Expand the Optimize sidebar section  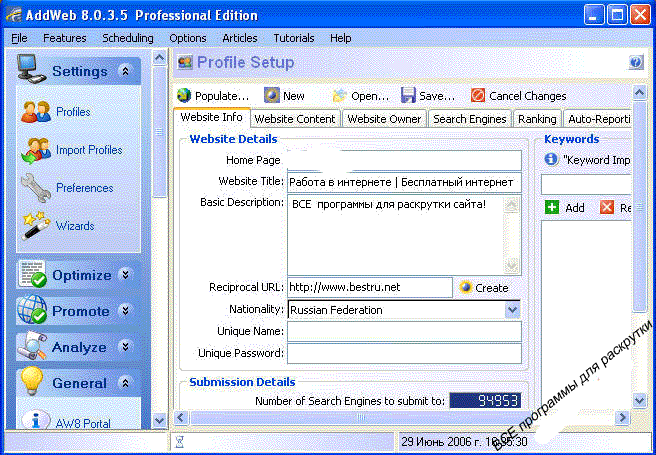[125, 275]
